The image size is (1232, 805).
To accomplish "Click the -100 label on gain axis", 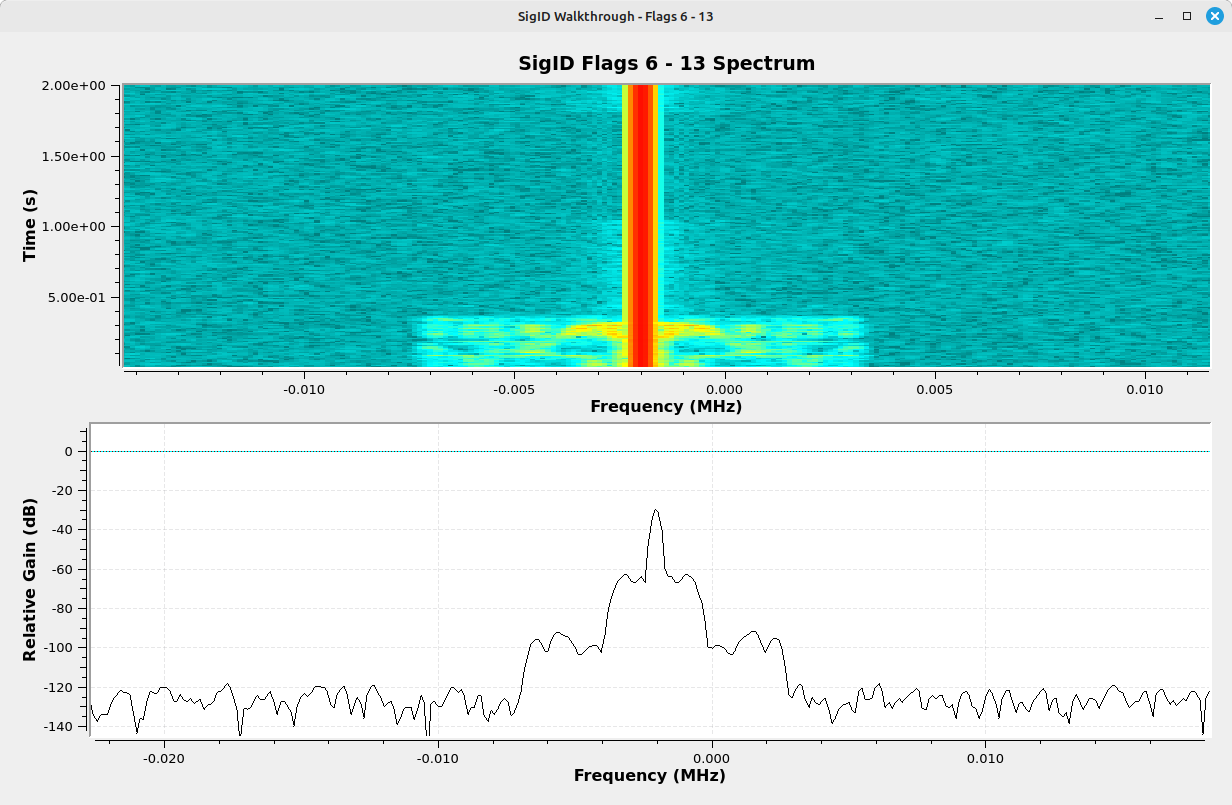I will (64, 648).
